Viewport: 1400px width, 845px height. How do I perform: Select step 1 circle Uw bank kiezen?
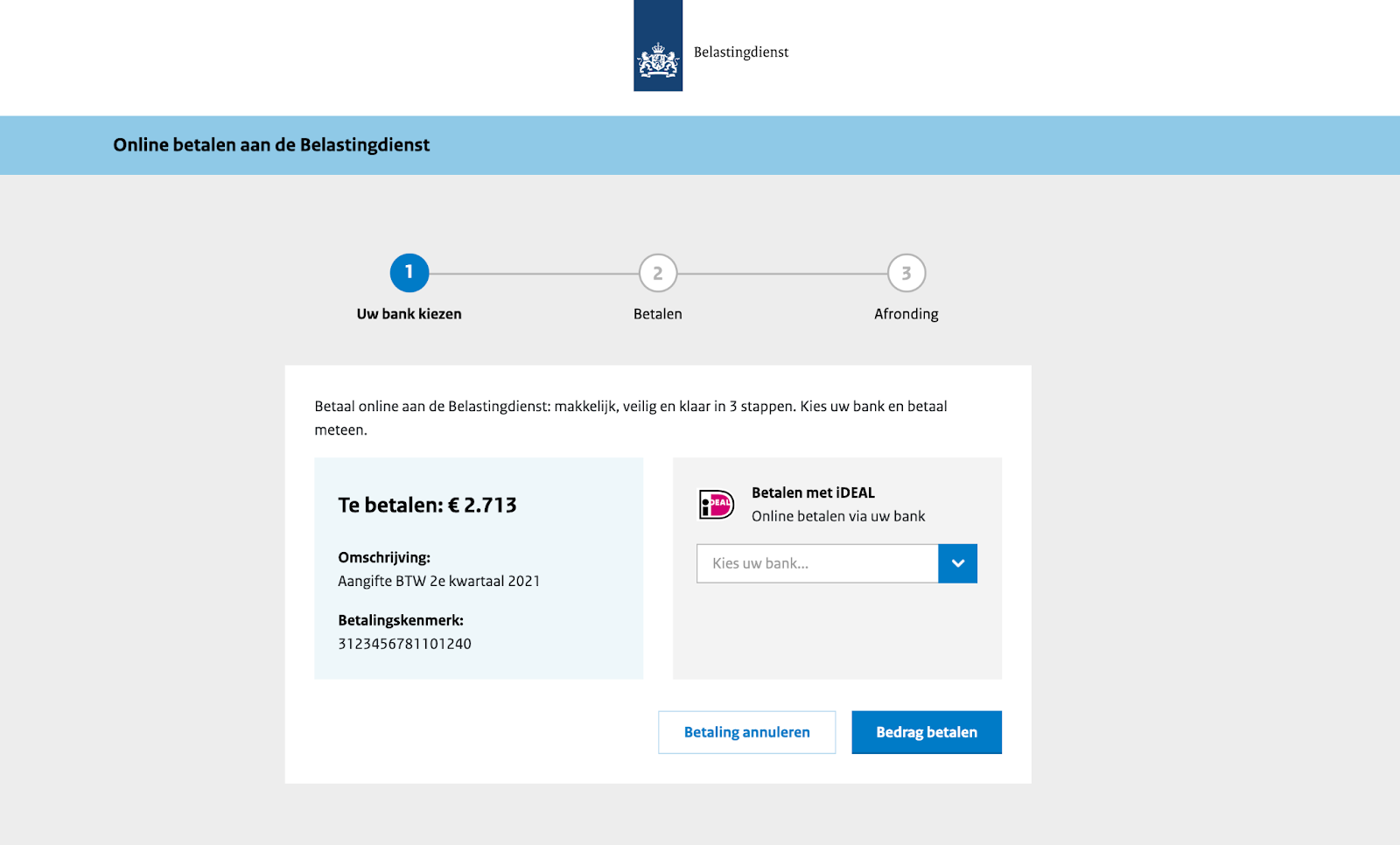point(409,273)
